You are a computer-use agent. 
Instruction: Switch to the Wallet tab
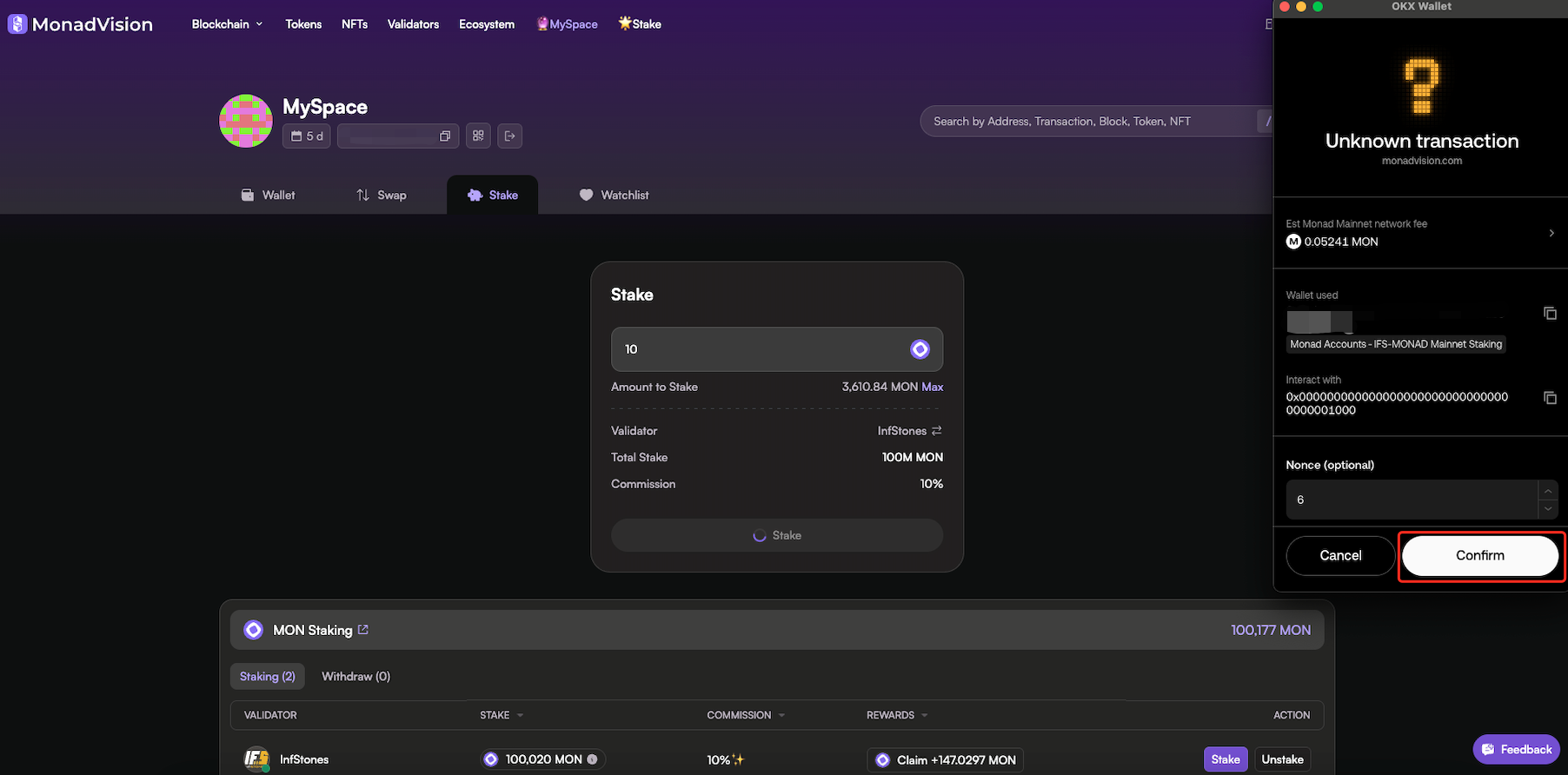pos(268,195)
